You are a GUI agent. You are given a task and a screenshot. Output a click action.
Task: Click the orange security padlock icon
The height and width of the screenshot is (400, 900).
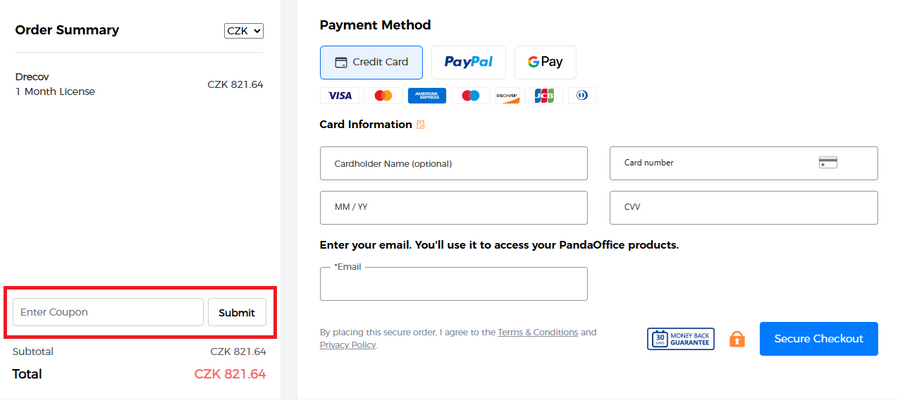pos(737,339)
